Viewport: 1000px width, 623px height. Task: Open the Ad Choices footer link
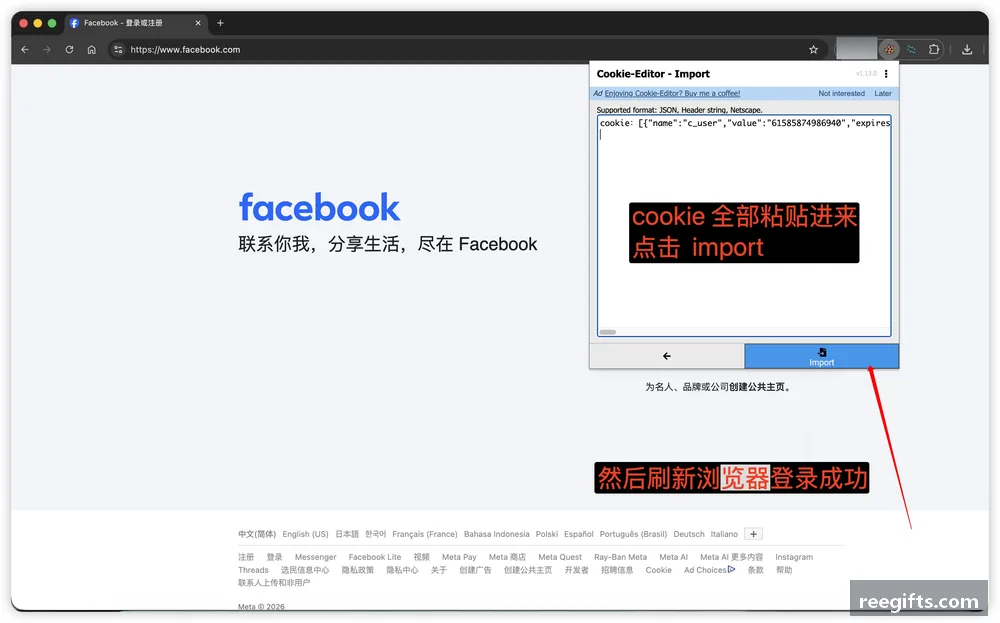(709, 570)
